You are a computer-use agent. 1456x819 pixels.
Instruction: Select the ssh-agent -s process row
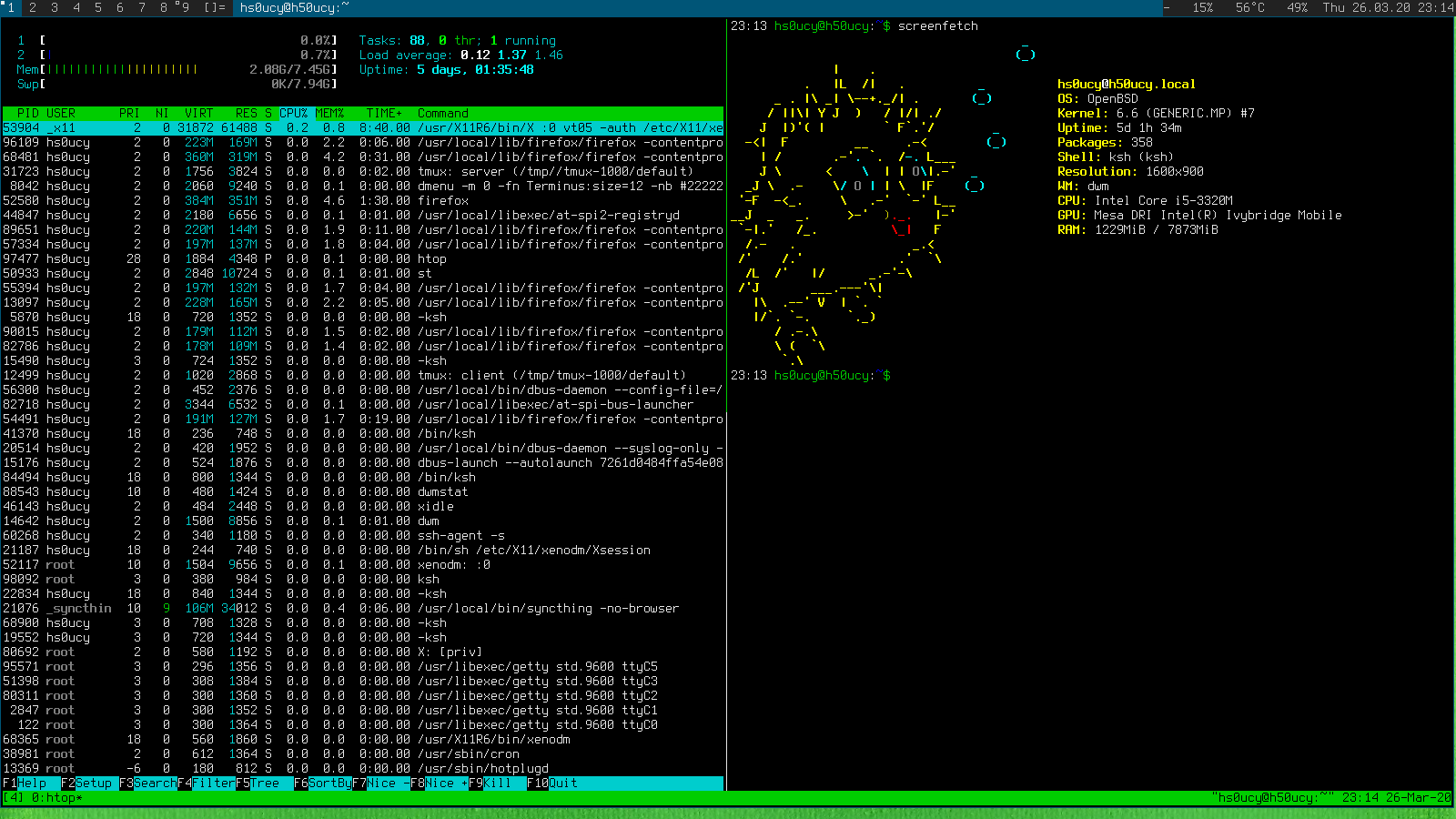[x=363, y=535]
